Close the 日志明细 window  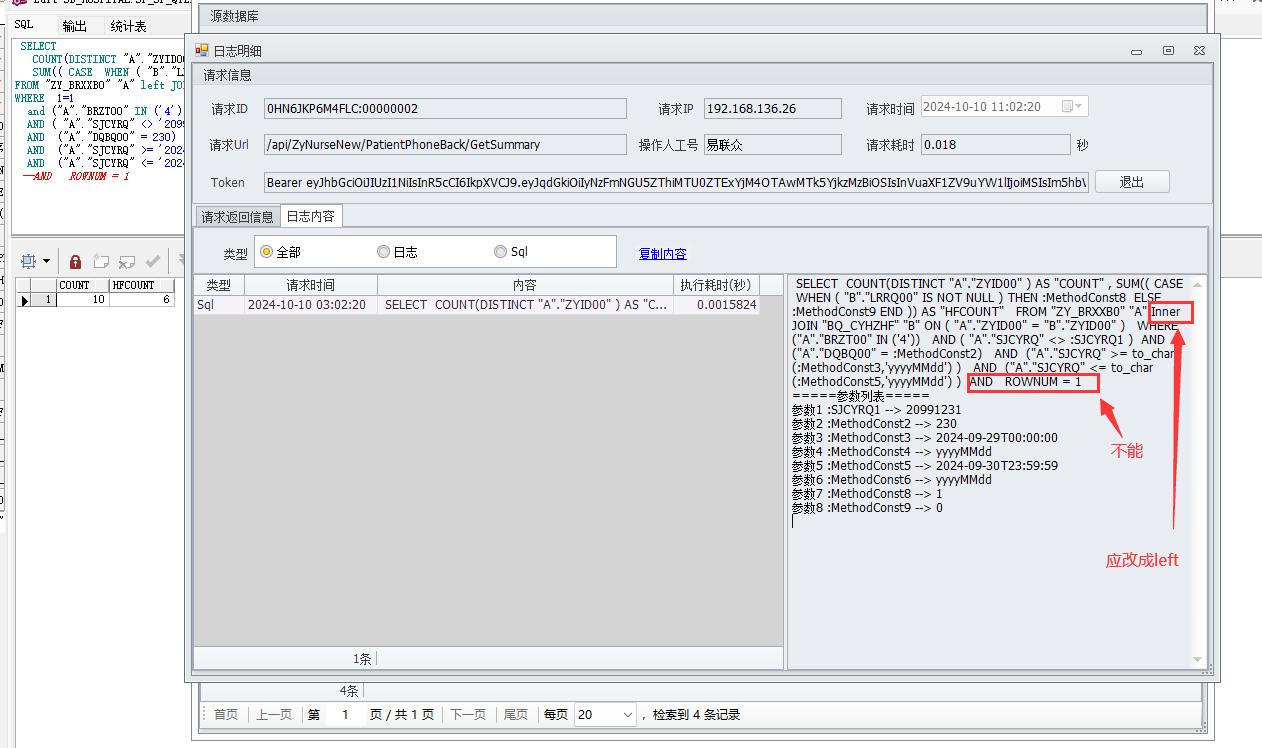pos(1199,51)
